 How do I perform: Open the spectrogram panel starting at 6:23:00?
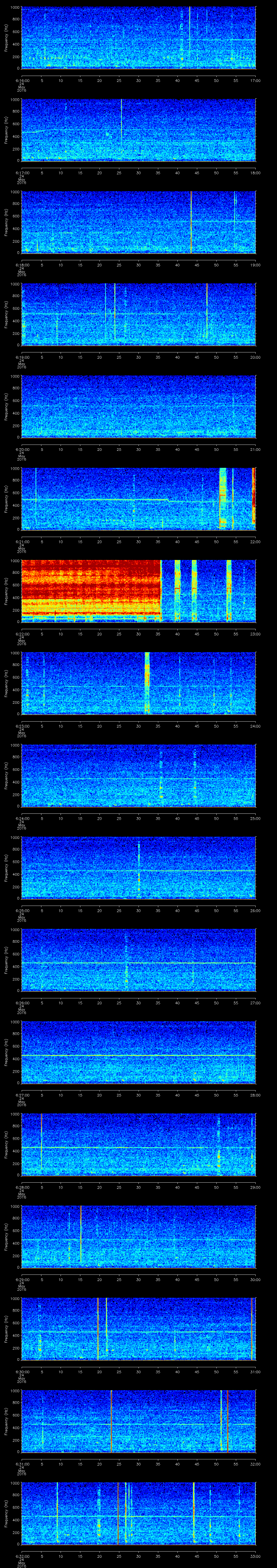click(139, 683)
